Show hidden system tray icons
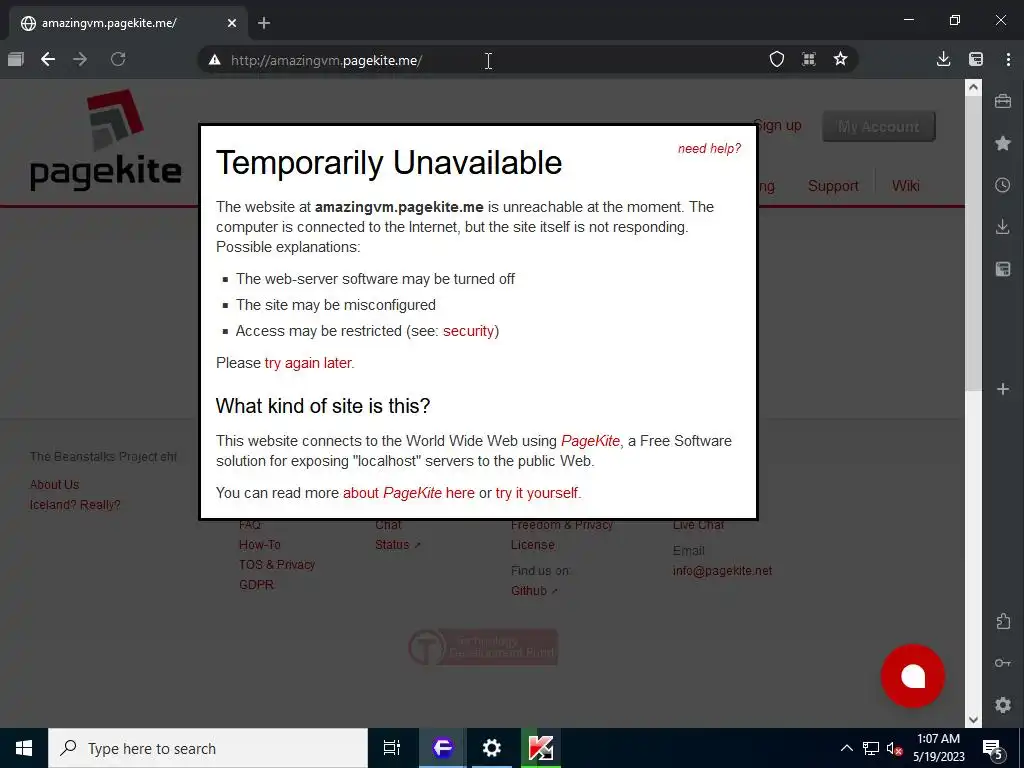1024x768 pixels. [846, 748]
